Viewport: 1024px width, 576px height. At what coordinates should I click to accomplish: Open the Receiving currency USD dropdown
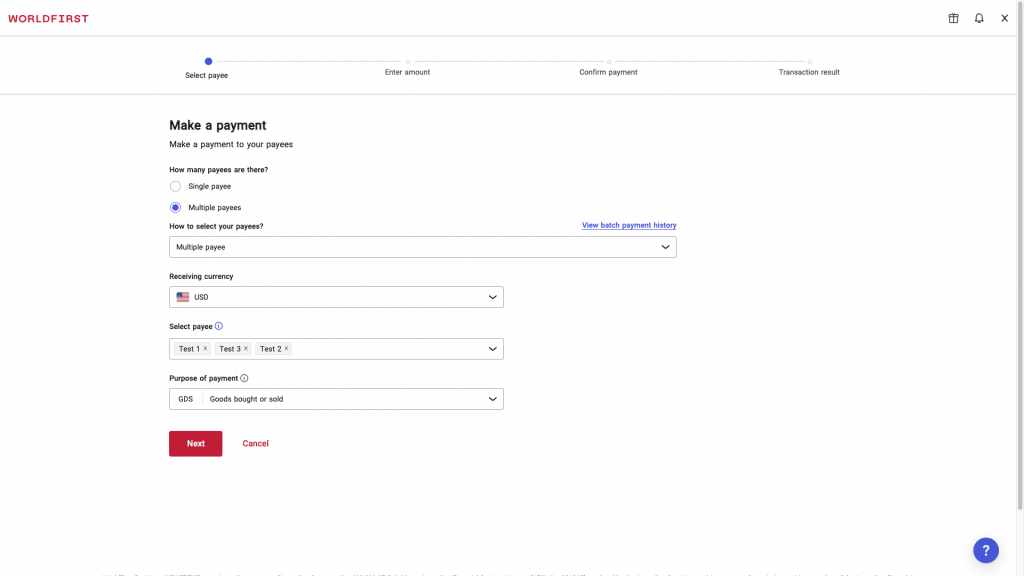pos(336,297)
